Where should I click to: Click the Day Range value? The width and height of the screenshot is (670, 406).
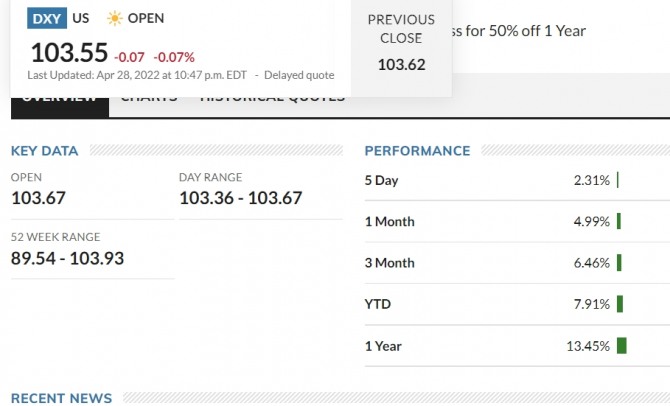tap(240, 198)
